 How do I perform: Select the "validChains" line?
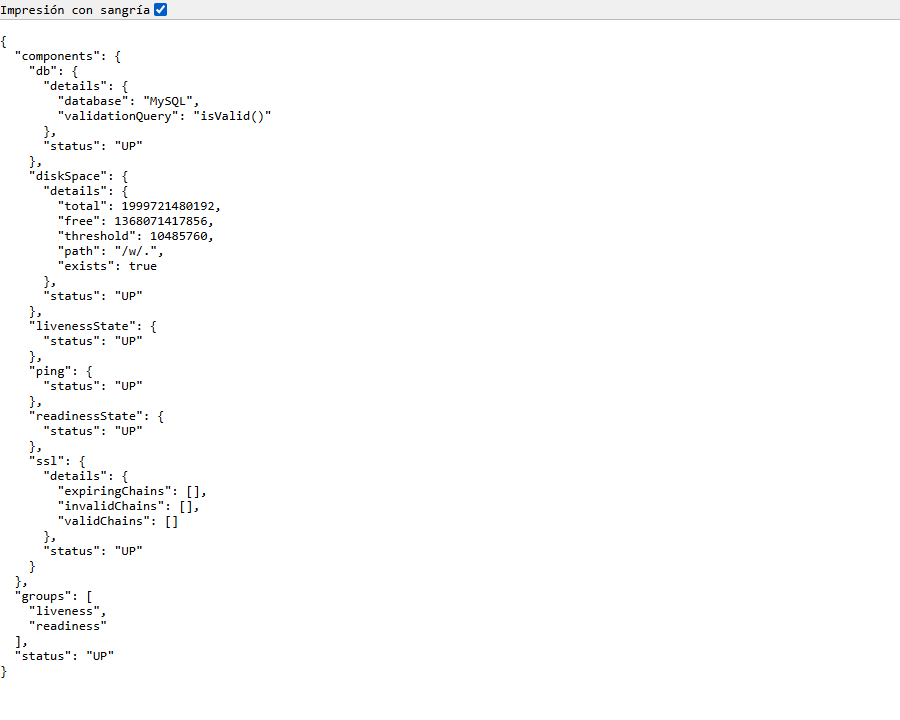(x=118, y=521)
